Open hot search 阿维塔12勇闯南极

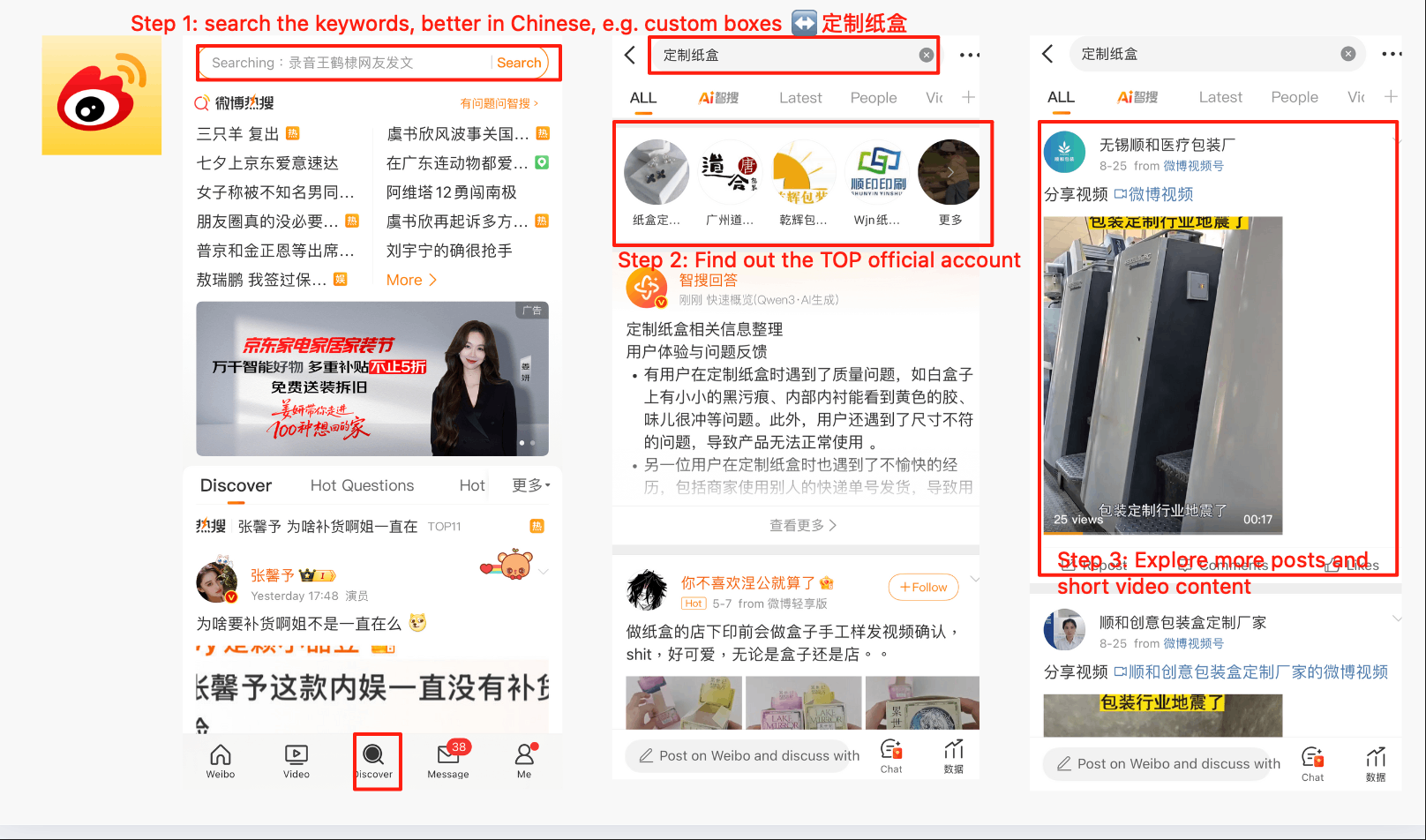point(452,192)
